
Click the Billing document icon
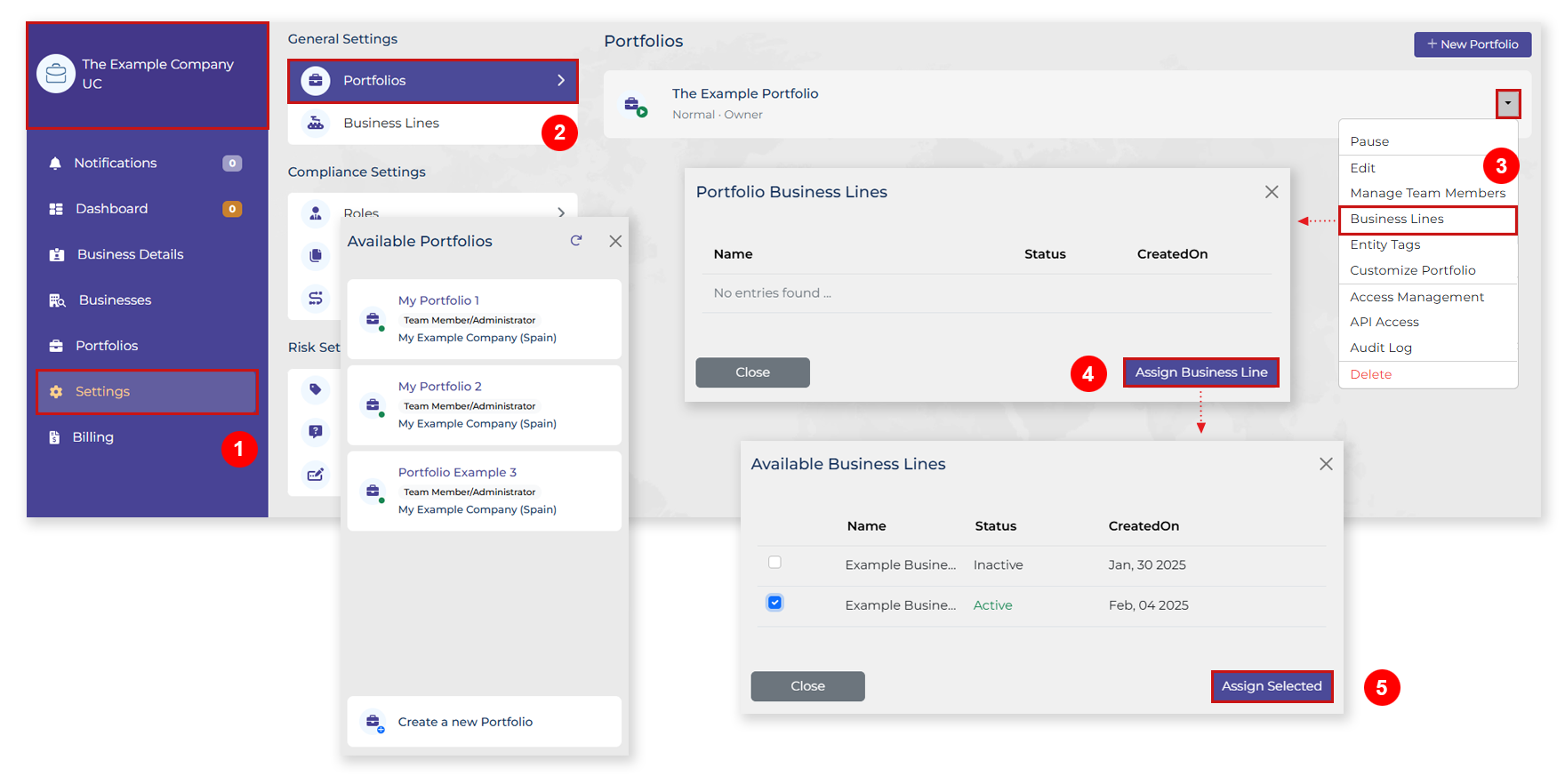54,437
